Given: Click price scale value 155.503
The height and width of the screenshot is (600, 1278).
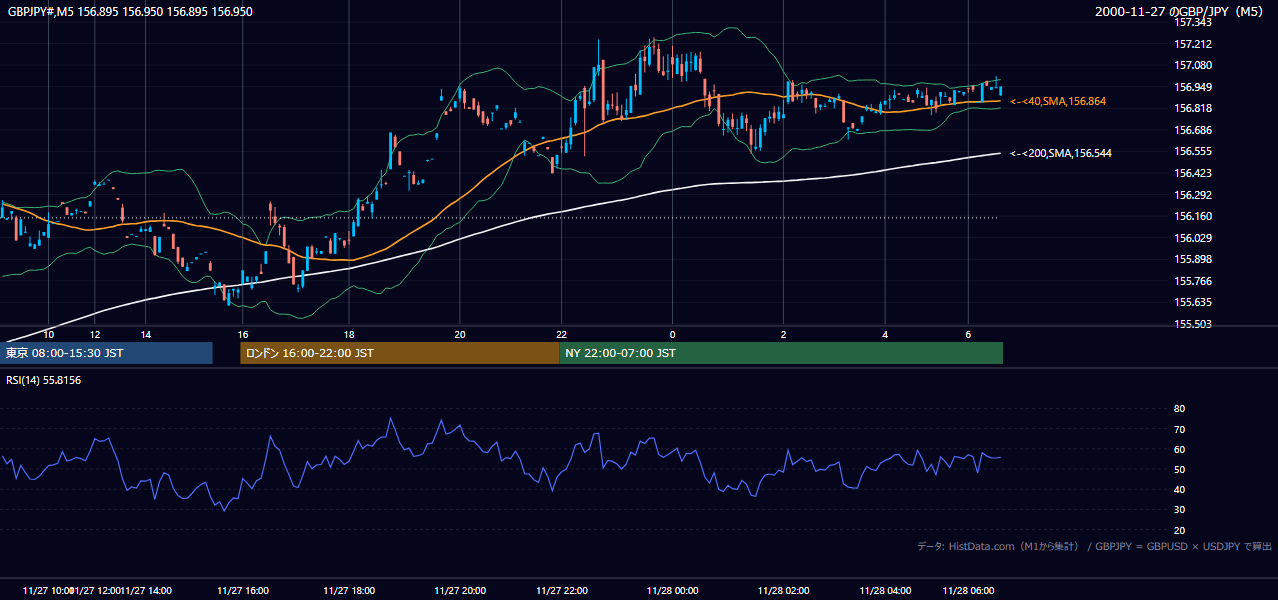Looking at the screenshot, I should [x=1193, y=324].
